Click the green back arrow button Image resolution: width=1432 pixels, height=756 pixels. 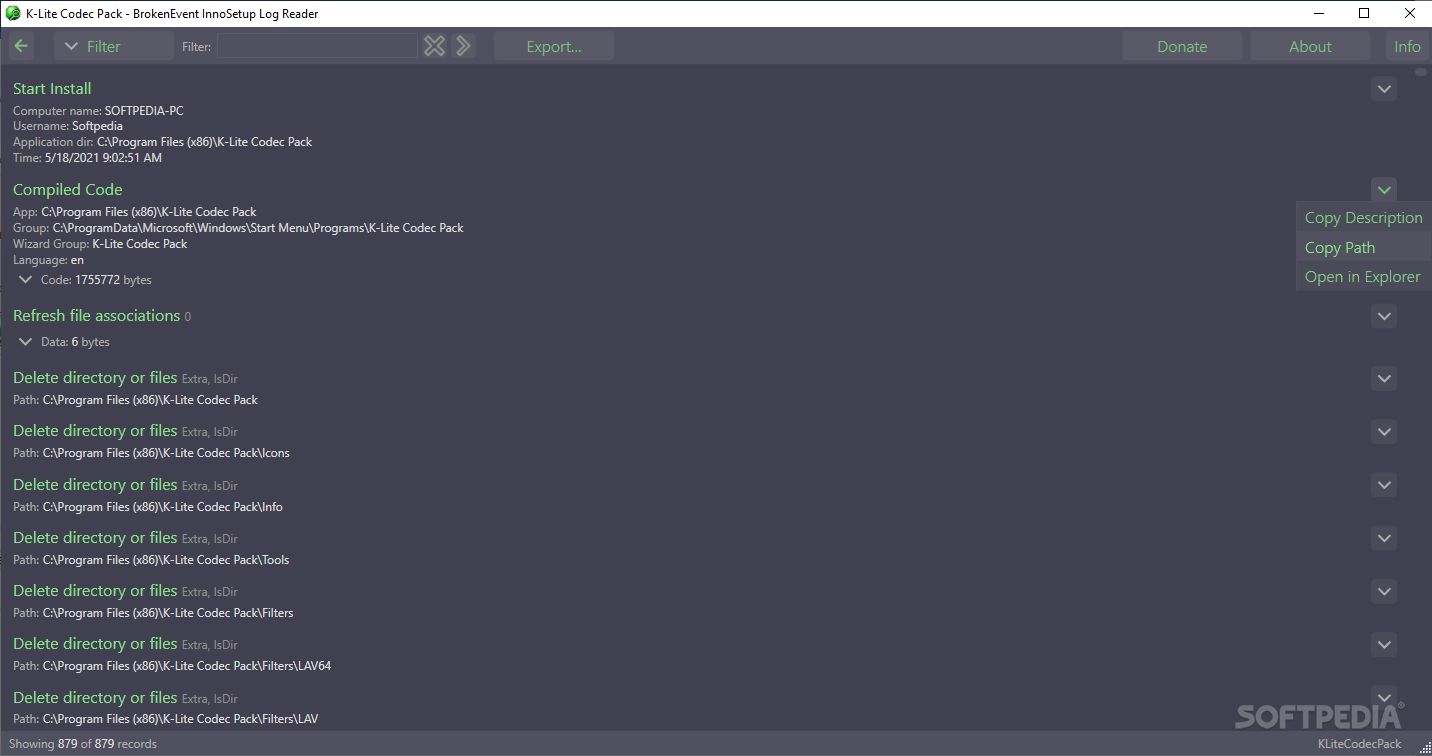click(x=21, y=46)
